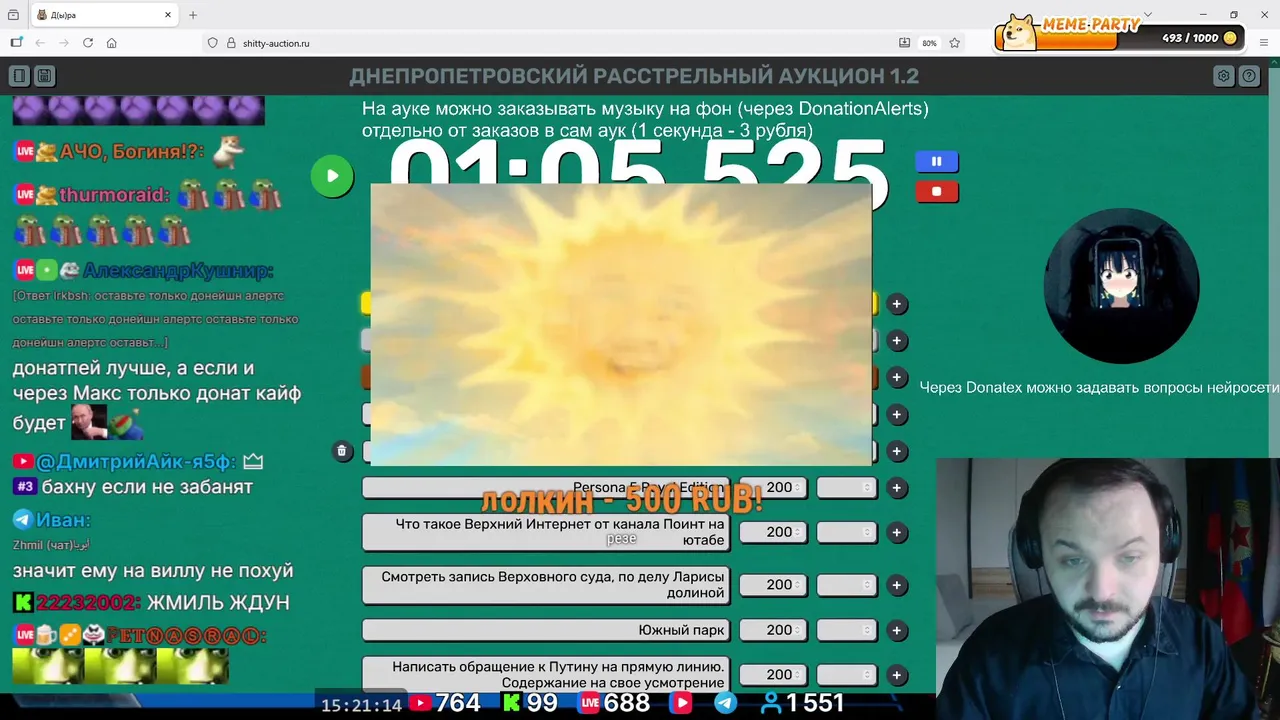Image resolution: width=1280 pixels, height=720 pixels.
Task: Click install/save icon in address bar
Action: tap(904, 43)
